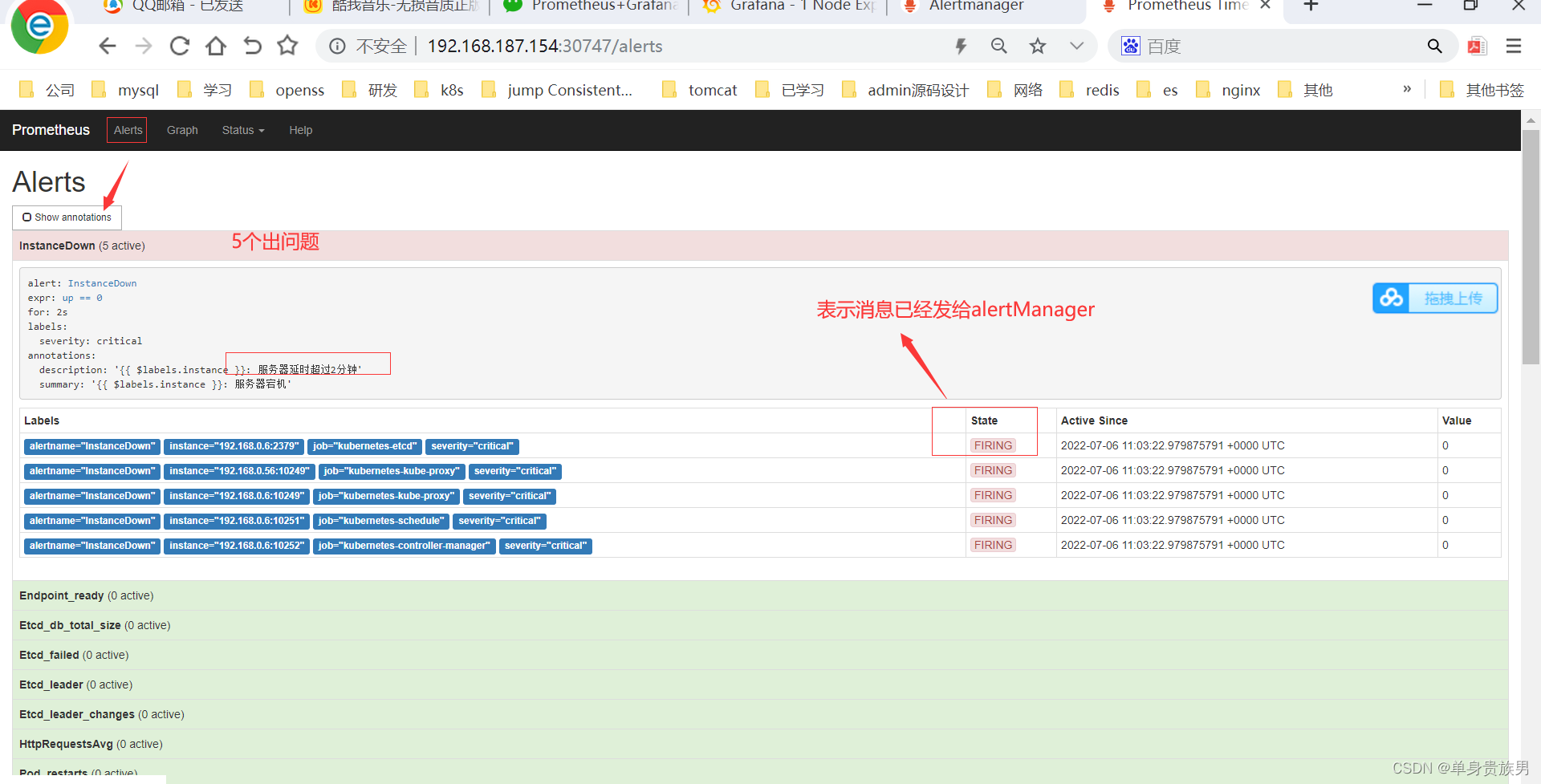Open the 其他 bookmark folder
This screenshot has height=784, width=1541.
[x=1305, y=90]
